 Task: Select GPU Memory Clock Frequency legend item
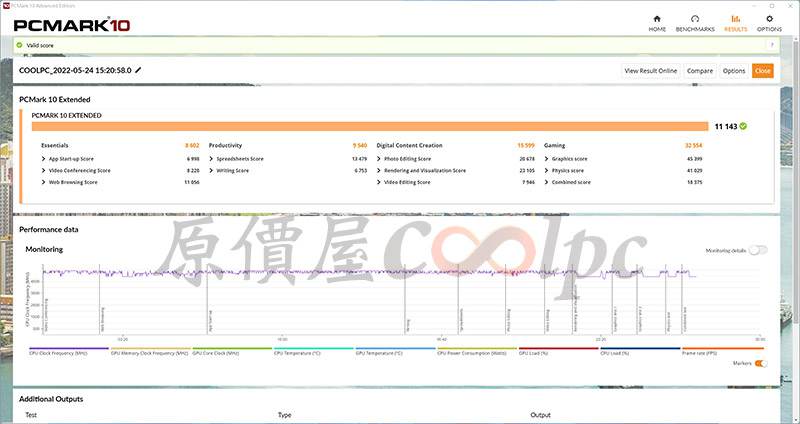151,352
